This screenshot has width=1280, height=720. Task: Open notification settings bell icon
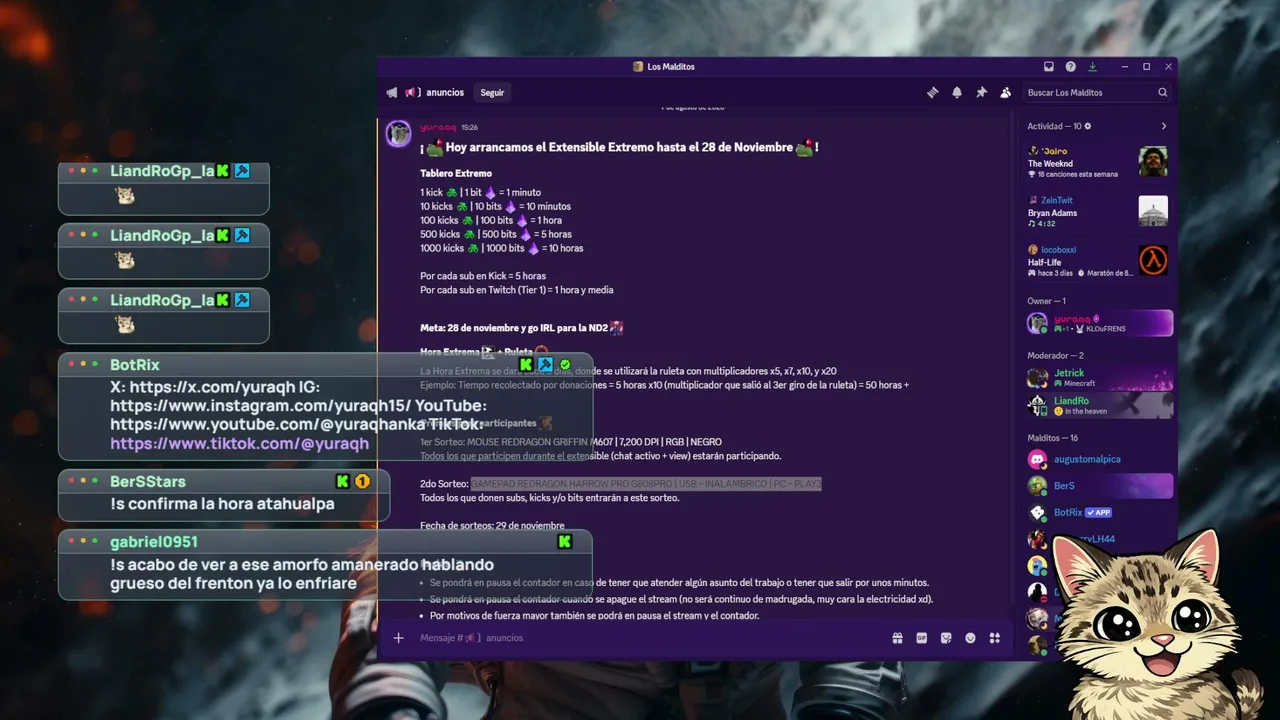coord(957,92)
